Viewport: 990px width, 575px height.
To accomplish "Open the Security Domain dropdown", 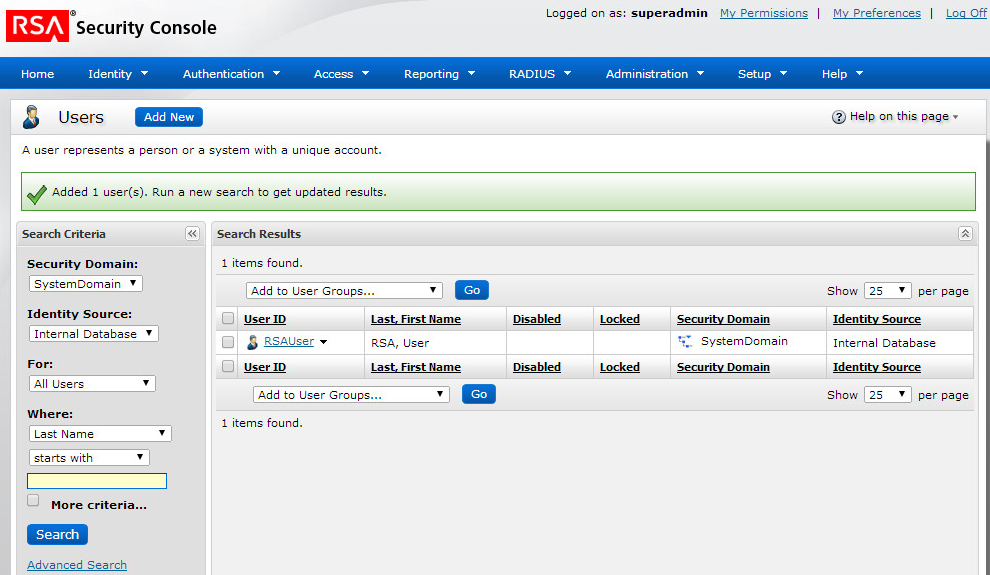I will coord(85,284).
